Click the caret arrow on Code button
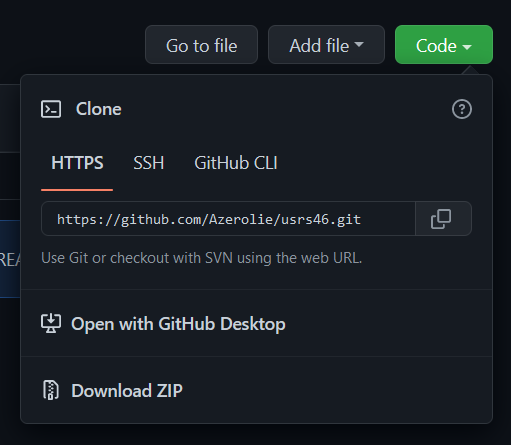 point(467,47)
